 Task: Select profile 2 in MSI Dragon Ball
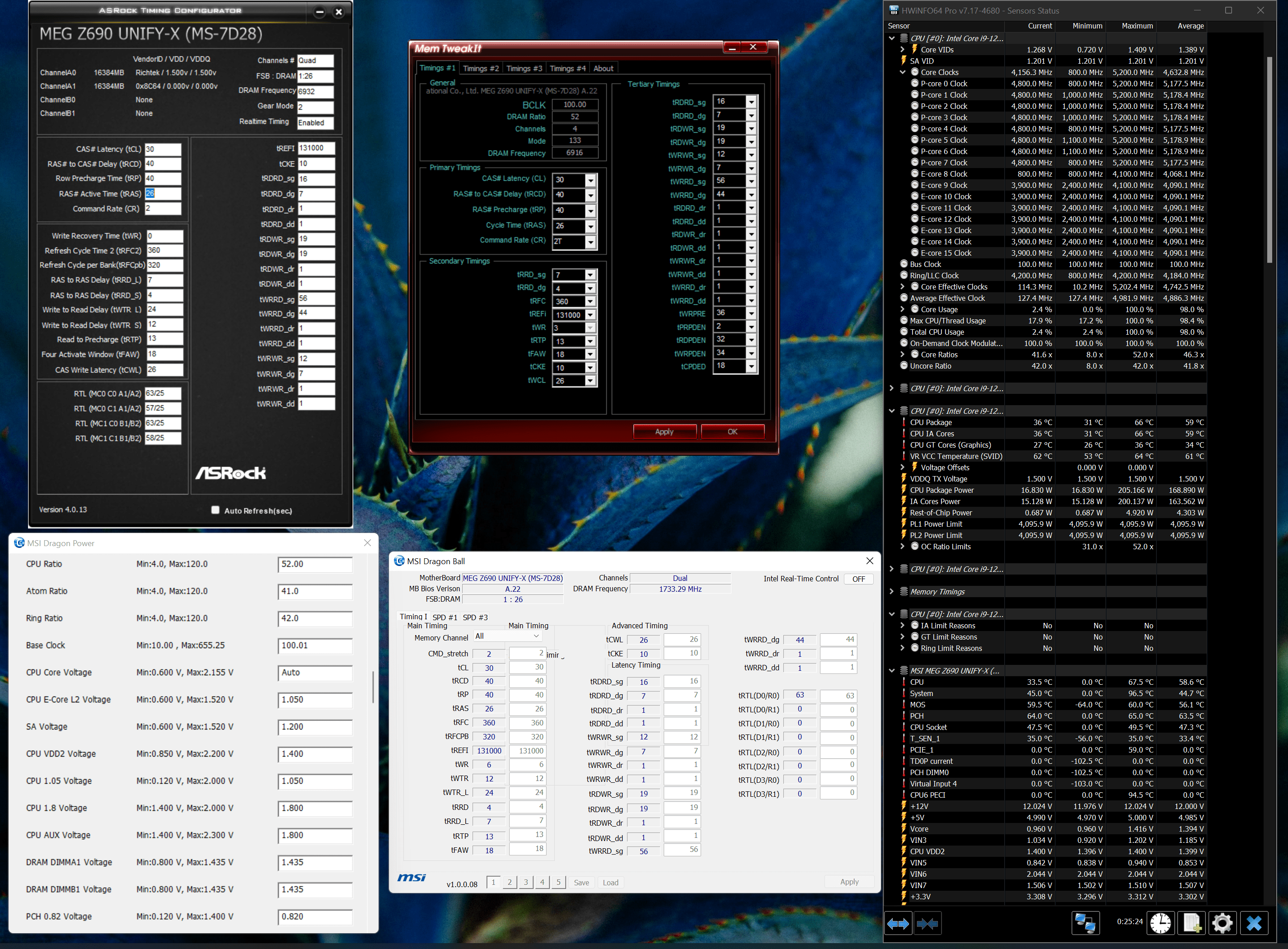(x=510, y=882)
